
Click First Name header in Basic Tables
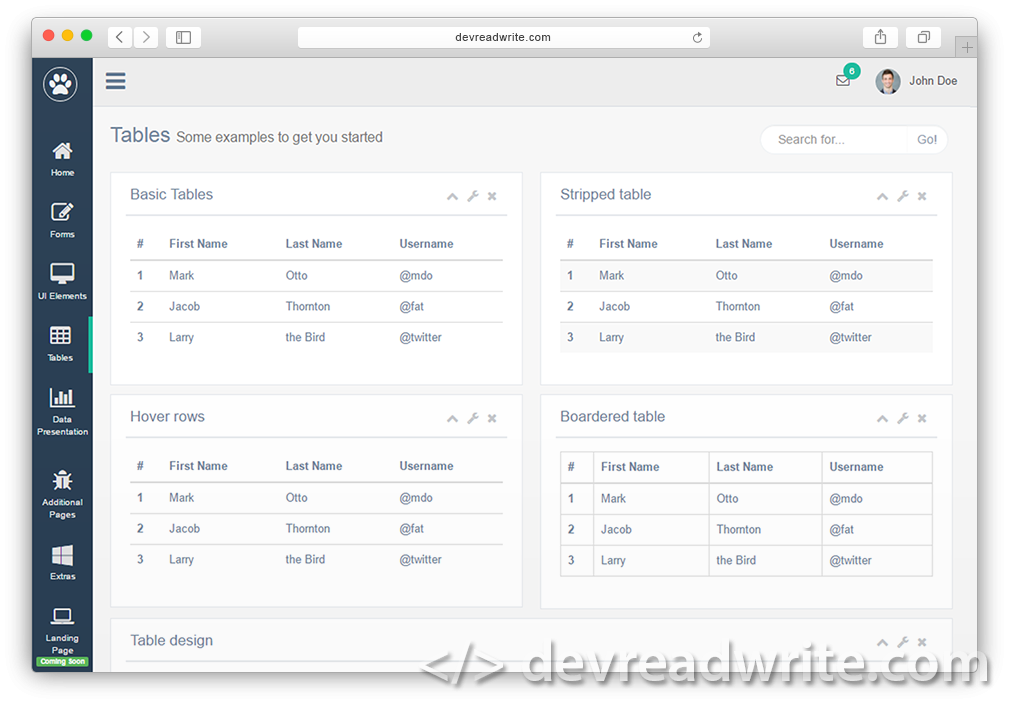(x=198, y=244)
